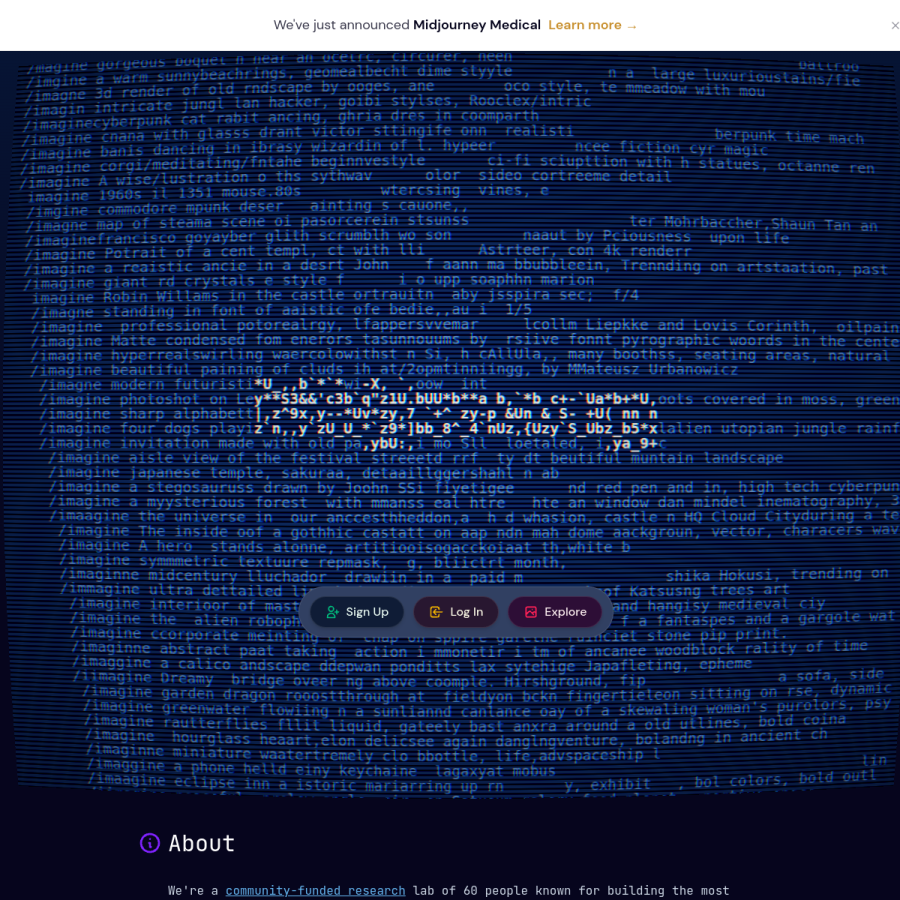
Task: Click the line '/imagine a stegosauruss drawn by'
Action: point(474,487)
